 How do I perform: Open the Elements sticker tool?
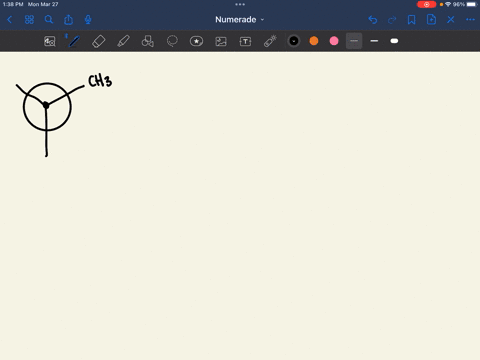pyautogui.click(x=196, y=41)
